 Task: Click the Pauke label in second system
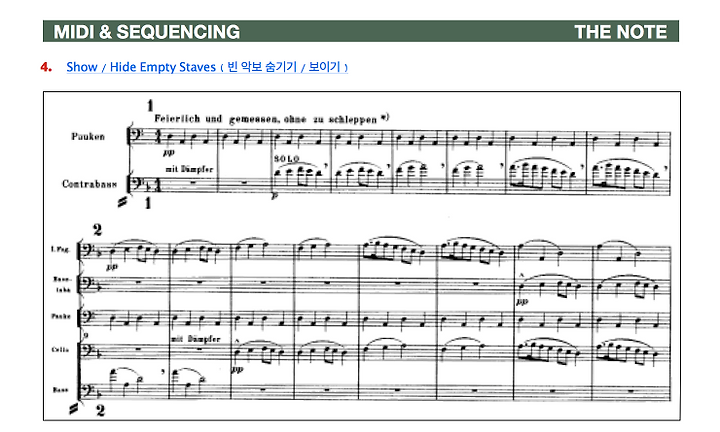click(61, 316)
